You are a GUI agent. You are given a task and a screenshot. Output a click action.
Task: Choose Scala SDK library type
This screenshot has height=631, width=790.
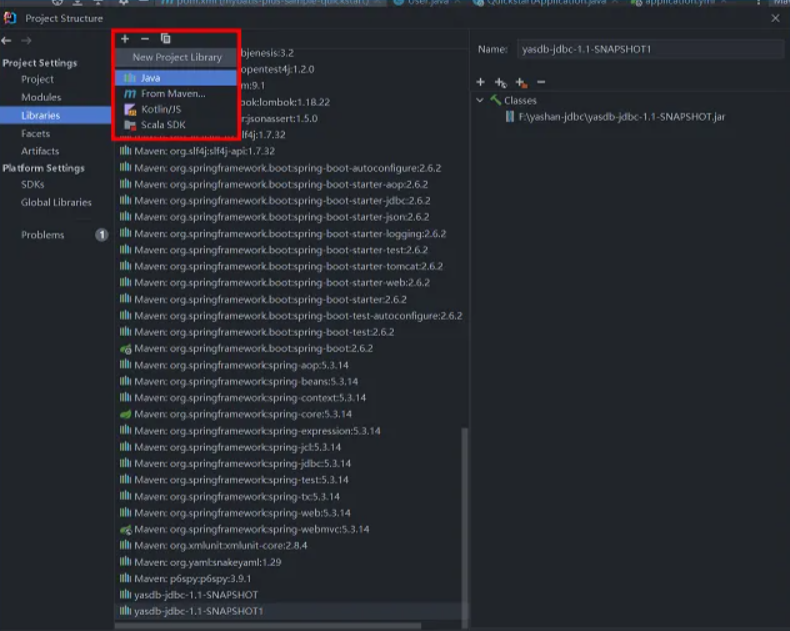(x=176, y=125)
